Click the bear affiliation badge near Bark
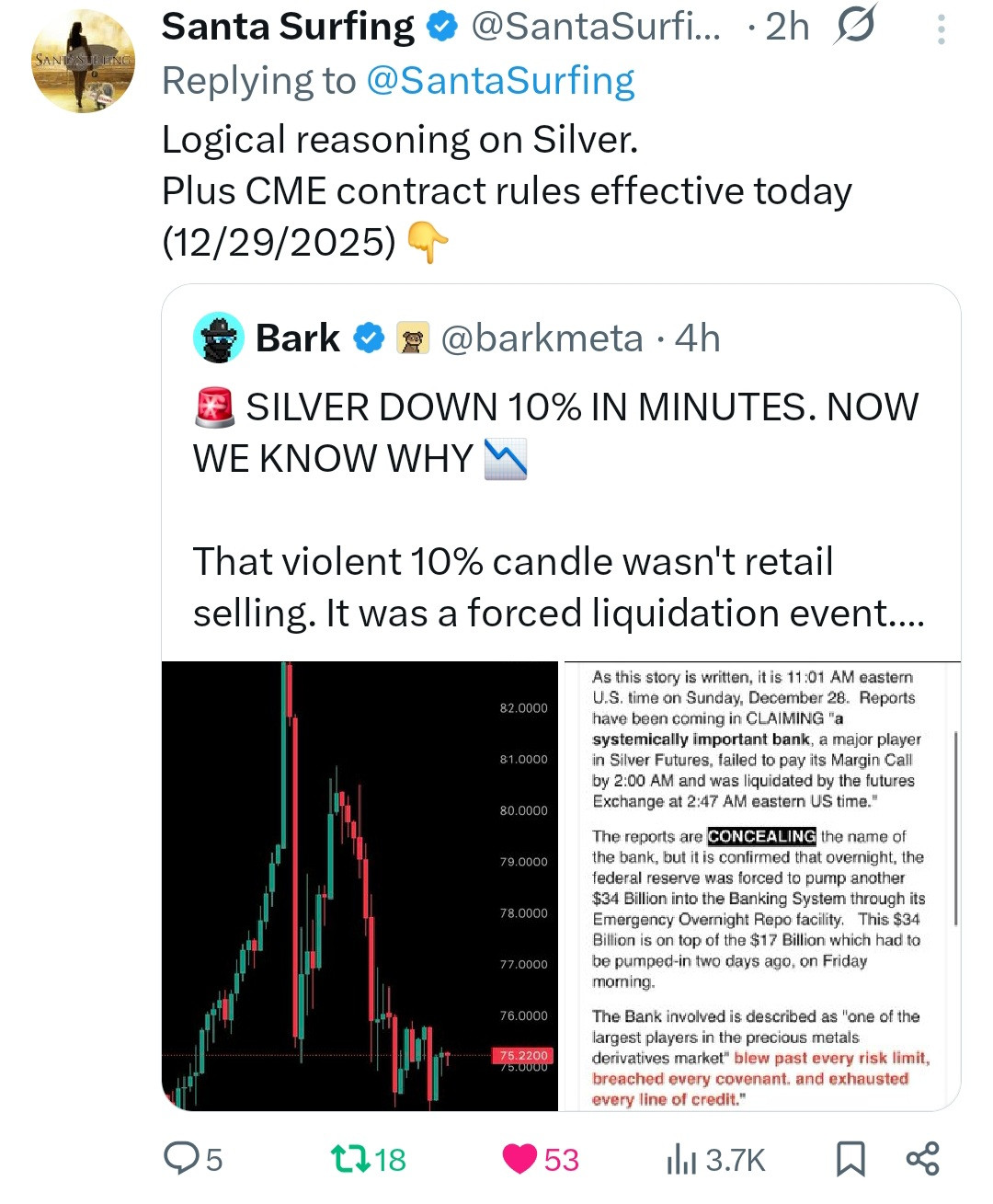Image resolution: width=993 pixels, height=1204 pixels. point(413,338)
